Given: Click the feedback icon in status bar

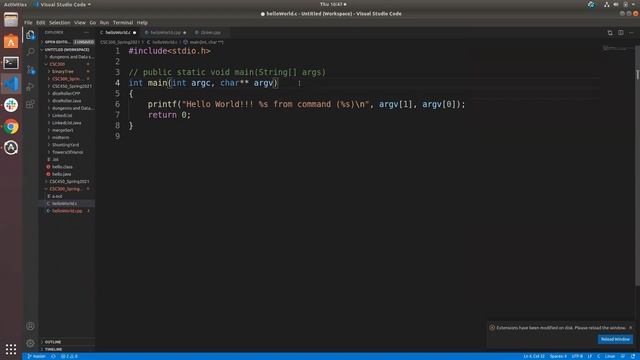Looking at the screenshot, I should click(x=623, y=356).
